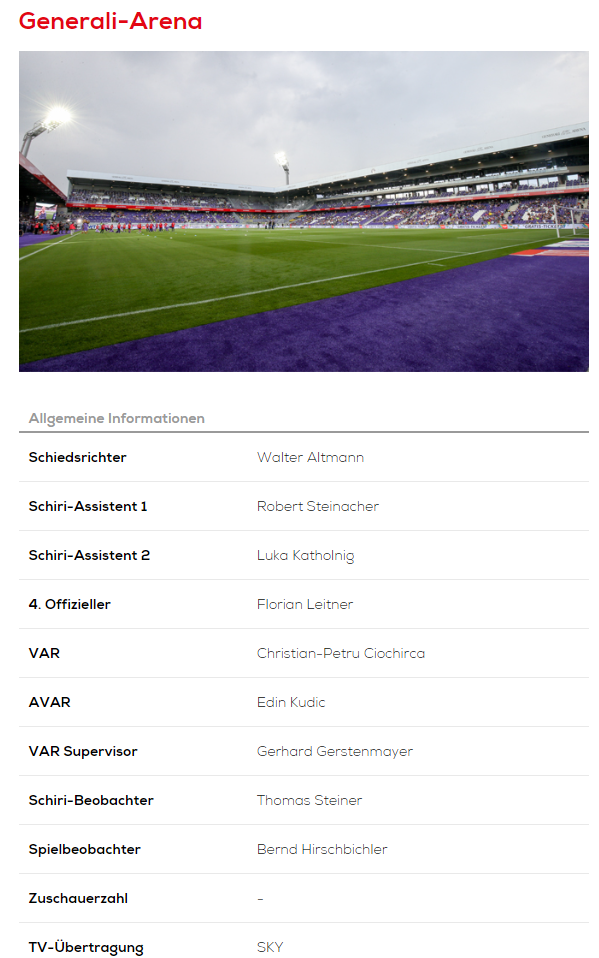Select supervisor Gerhard Gerstenmayer
This screenshot has height=958, width=599.
335,751
